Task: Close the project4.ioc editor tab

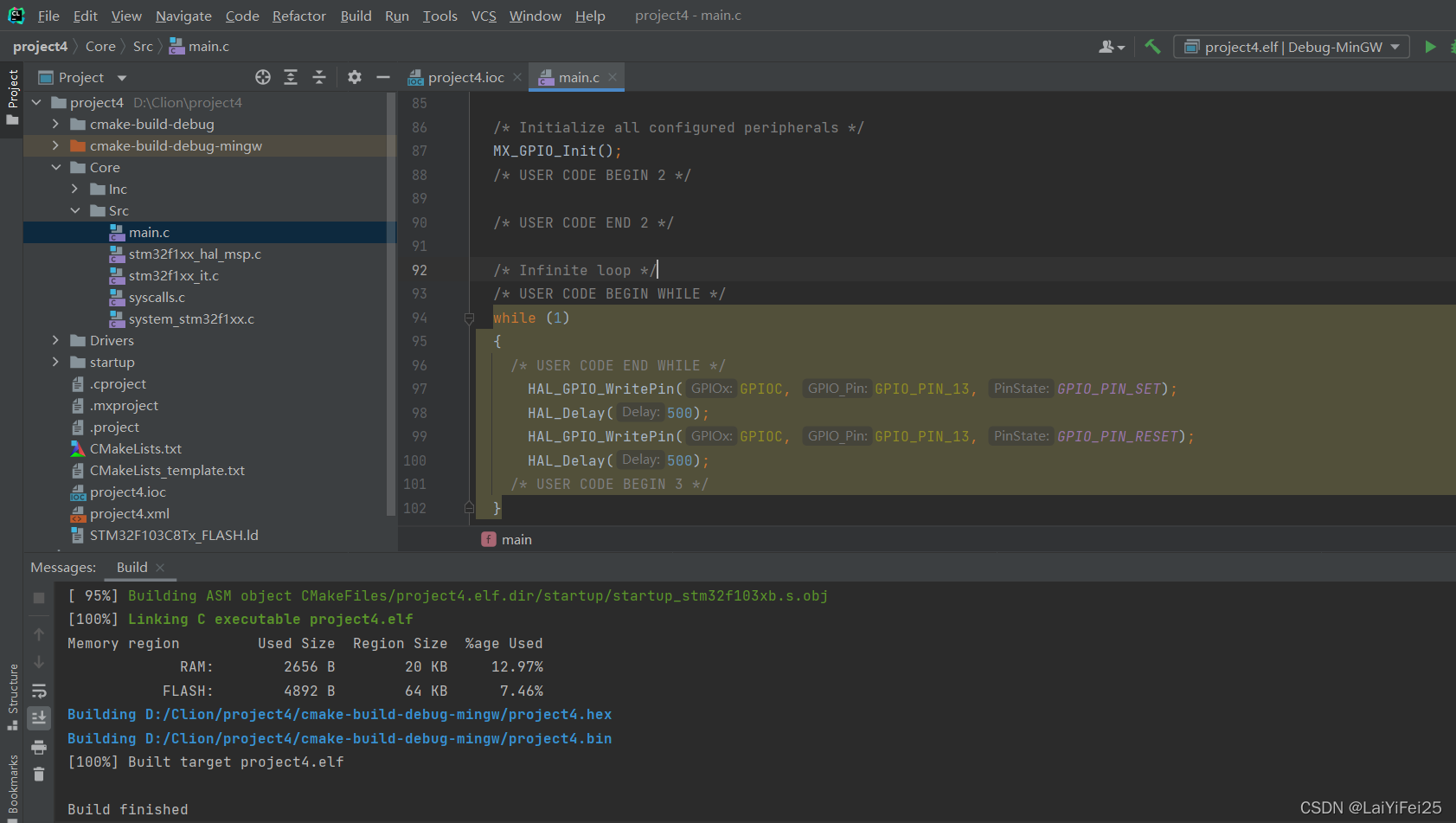Action: (517, 77)
